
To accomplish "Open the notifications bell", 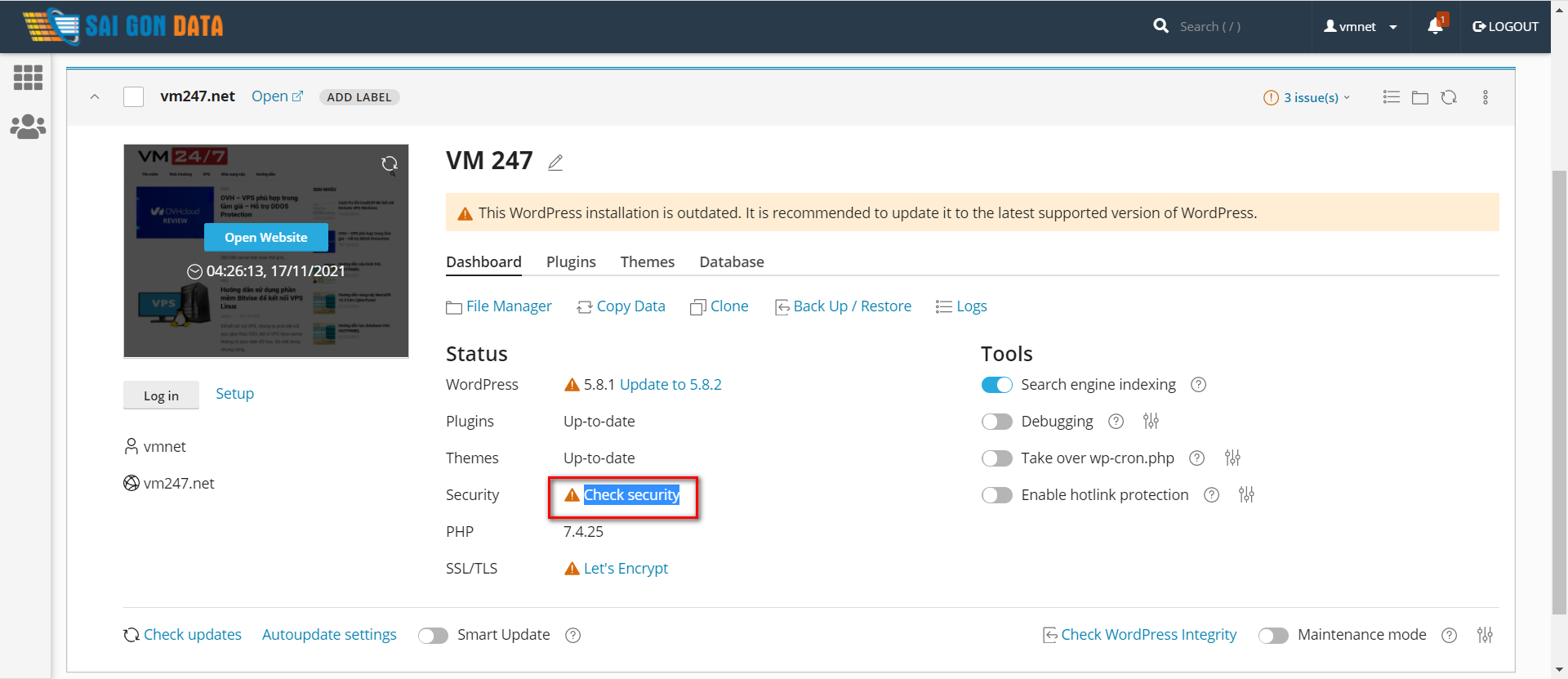I will 1436,26.
